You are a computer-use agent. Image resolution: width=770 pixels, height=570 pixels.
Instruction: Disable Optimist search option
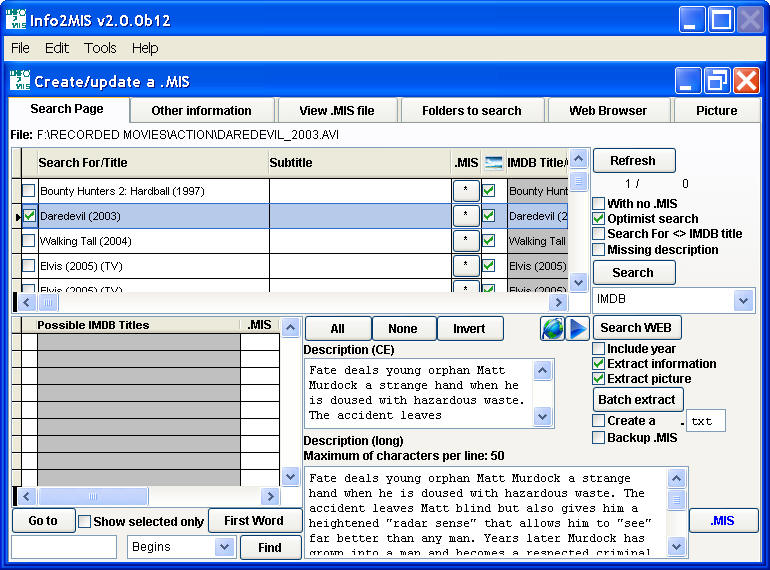(x=598, y=218)
